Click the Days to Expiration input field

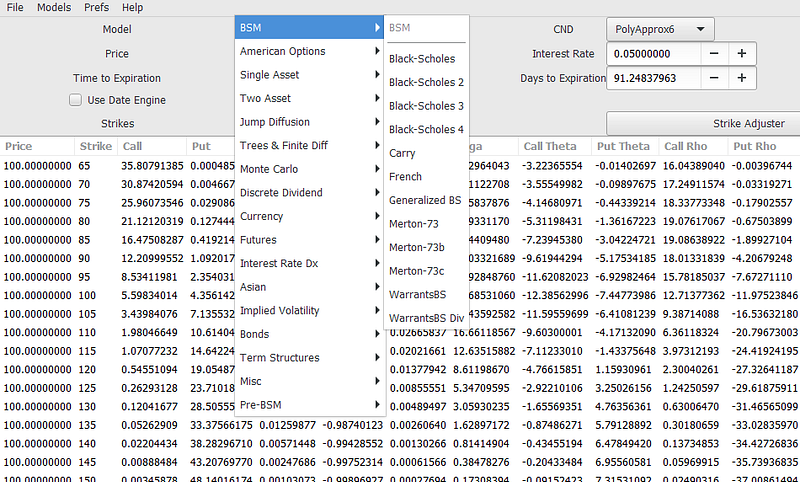(654, 78)
